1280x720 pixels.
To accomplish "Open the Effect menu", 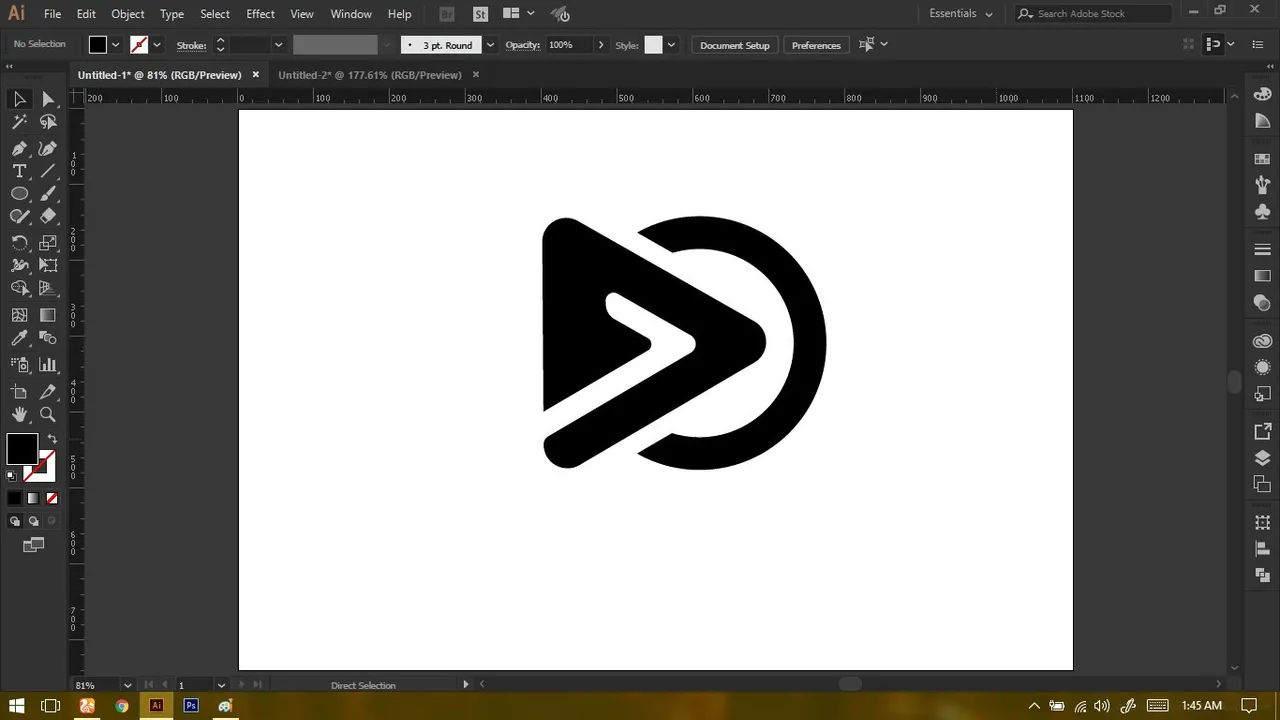I will pos(260,14).
